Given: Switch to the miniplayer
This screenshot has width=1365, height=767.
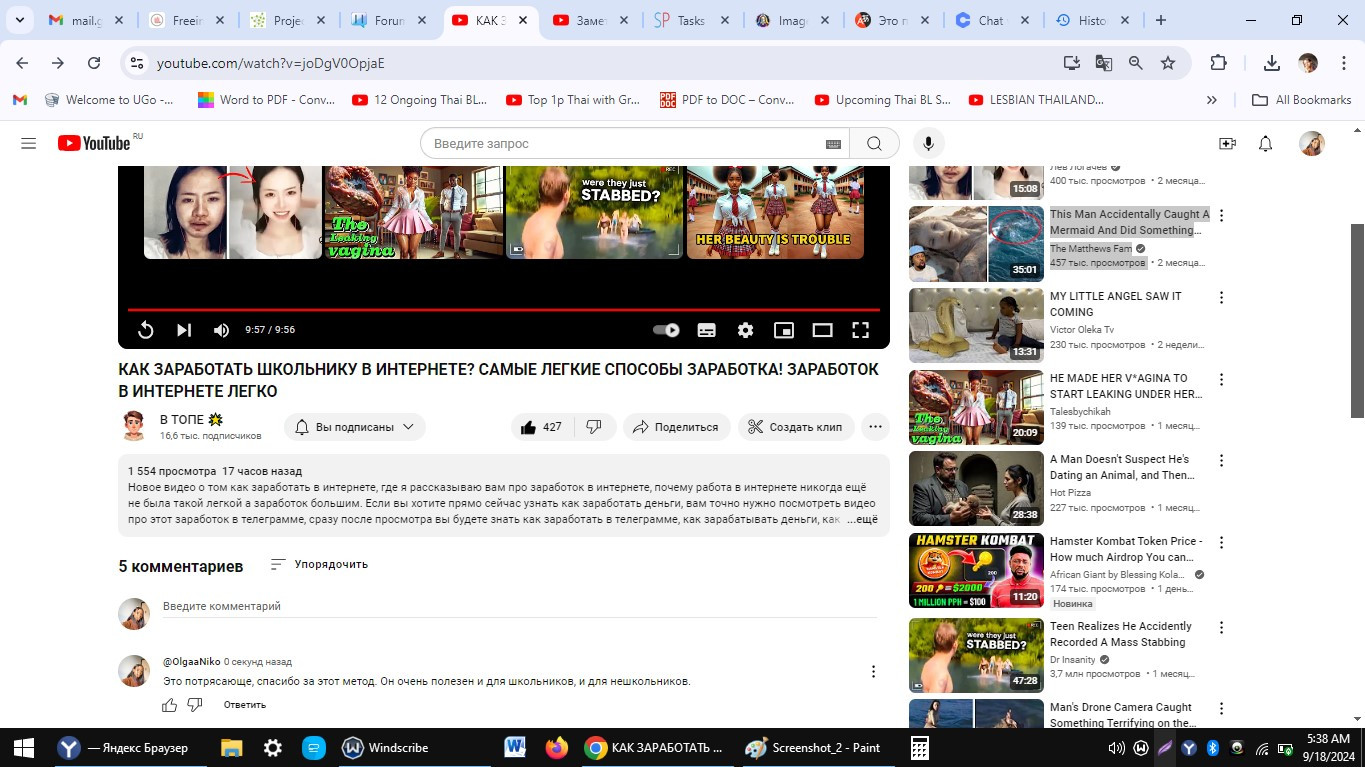Looking at the screenshot, I should pyautogui.click(x=784, y=330).
